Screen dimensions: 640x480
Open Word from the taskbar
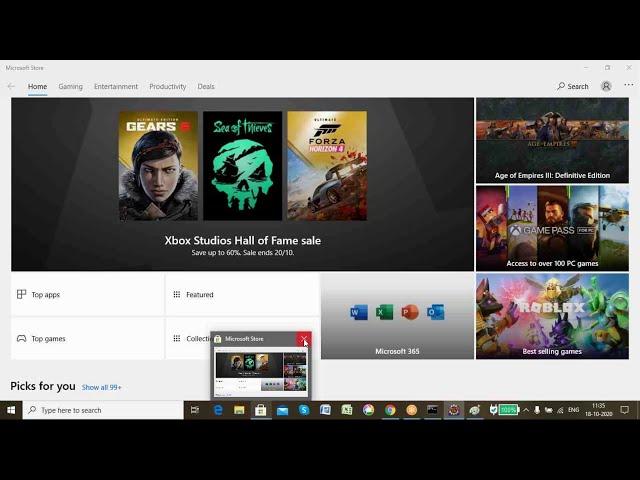(x=325, y=410)
